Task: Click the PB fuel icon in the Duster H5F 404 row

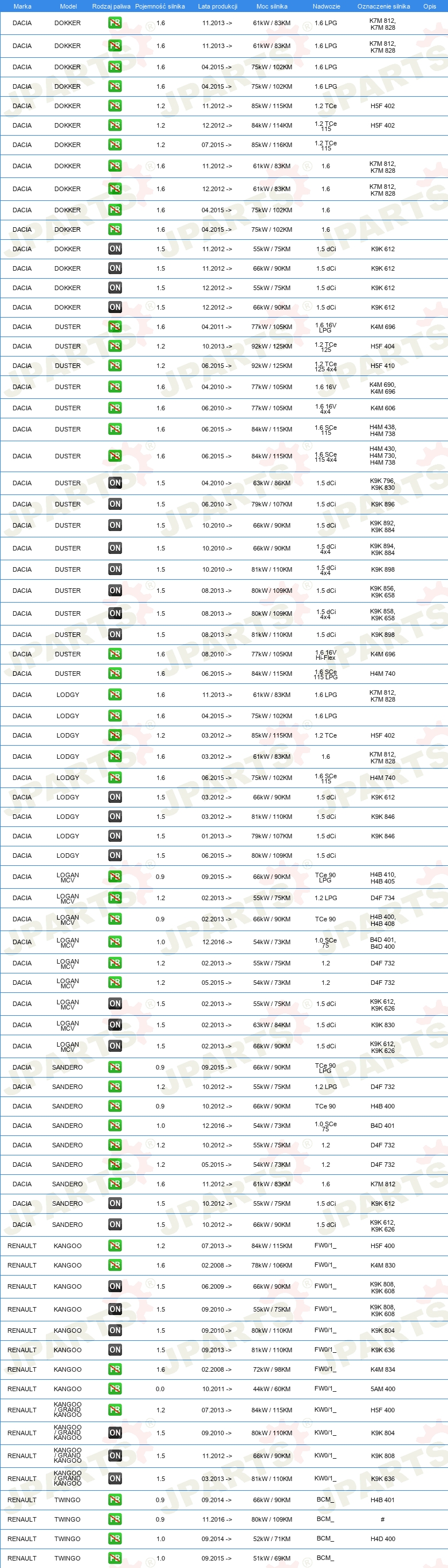Action: coord(115,346)
